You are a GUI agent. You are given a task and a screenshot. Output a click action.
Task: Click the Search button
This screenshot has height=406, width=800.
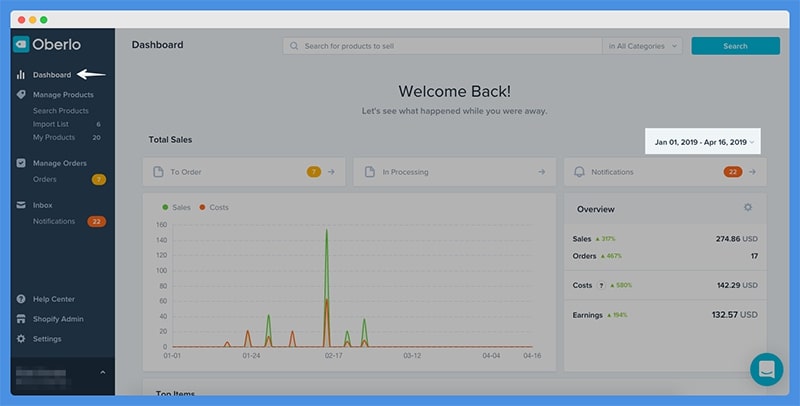click(735, 46)
